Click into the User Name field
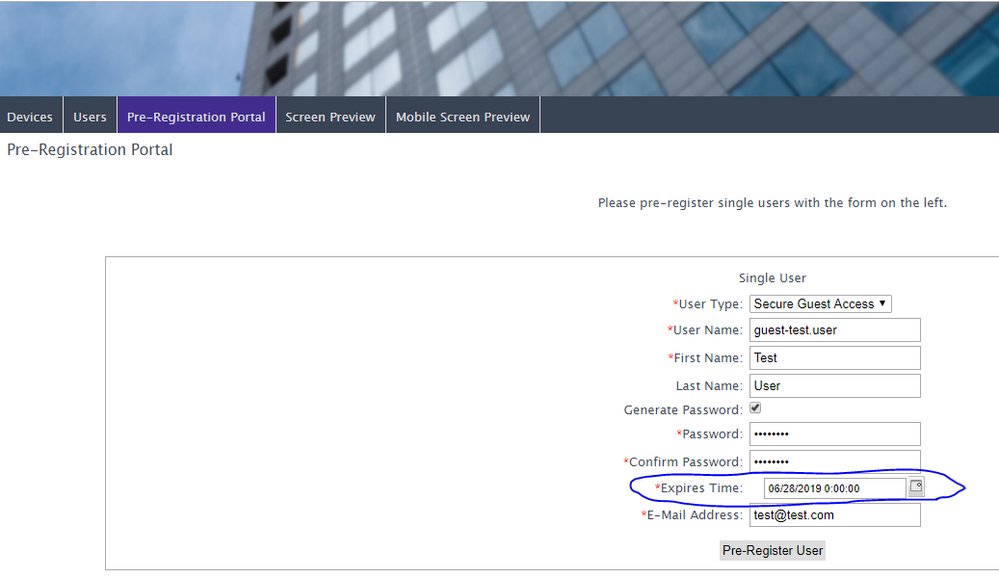This screenshot has width=999, height=578. pyautogui.click(x=834, y=330)
